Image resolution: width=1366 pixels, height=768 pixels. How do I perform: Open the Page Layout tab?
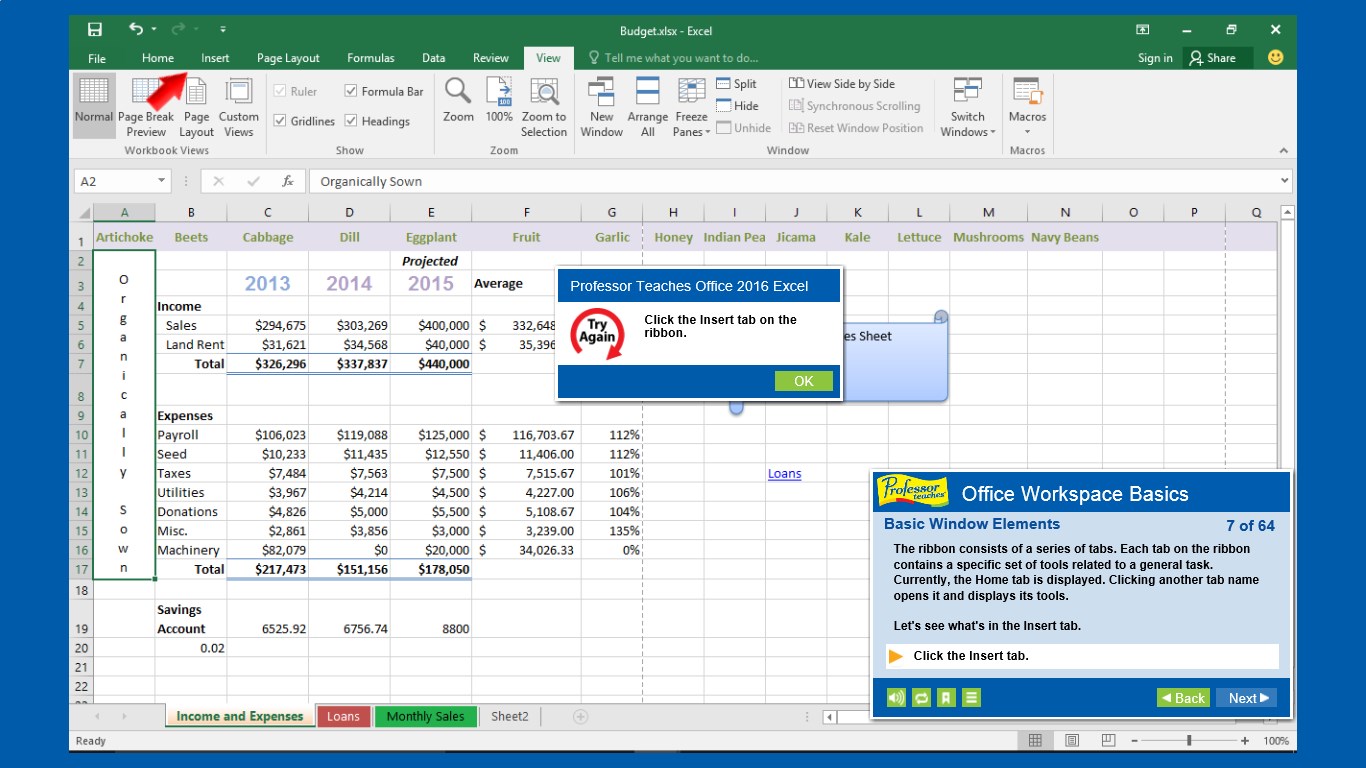288,58
